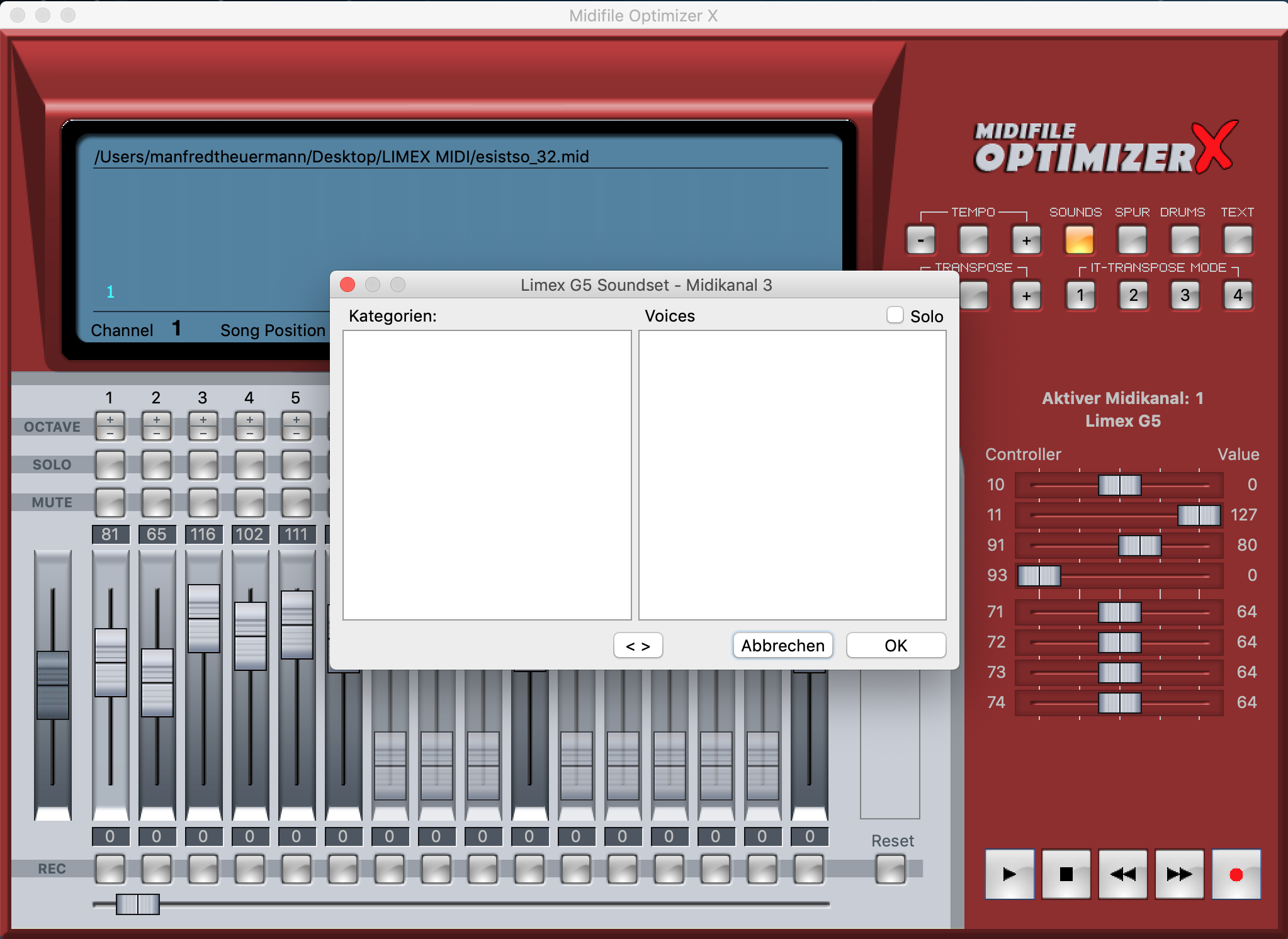
Task: Click the Rewind transport button
Action: click(x=1122, y=874)
